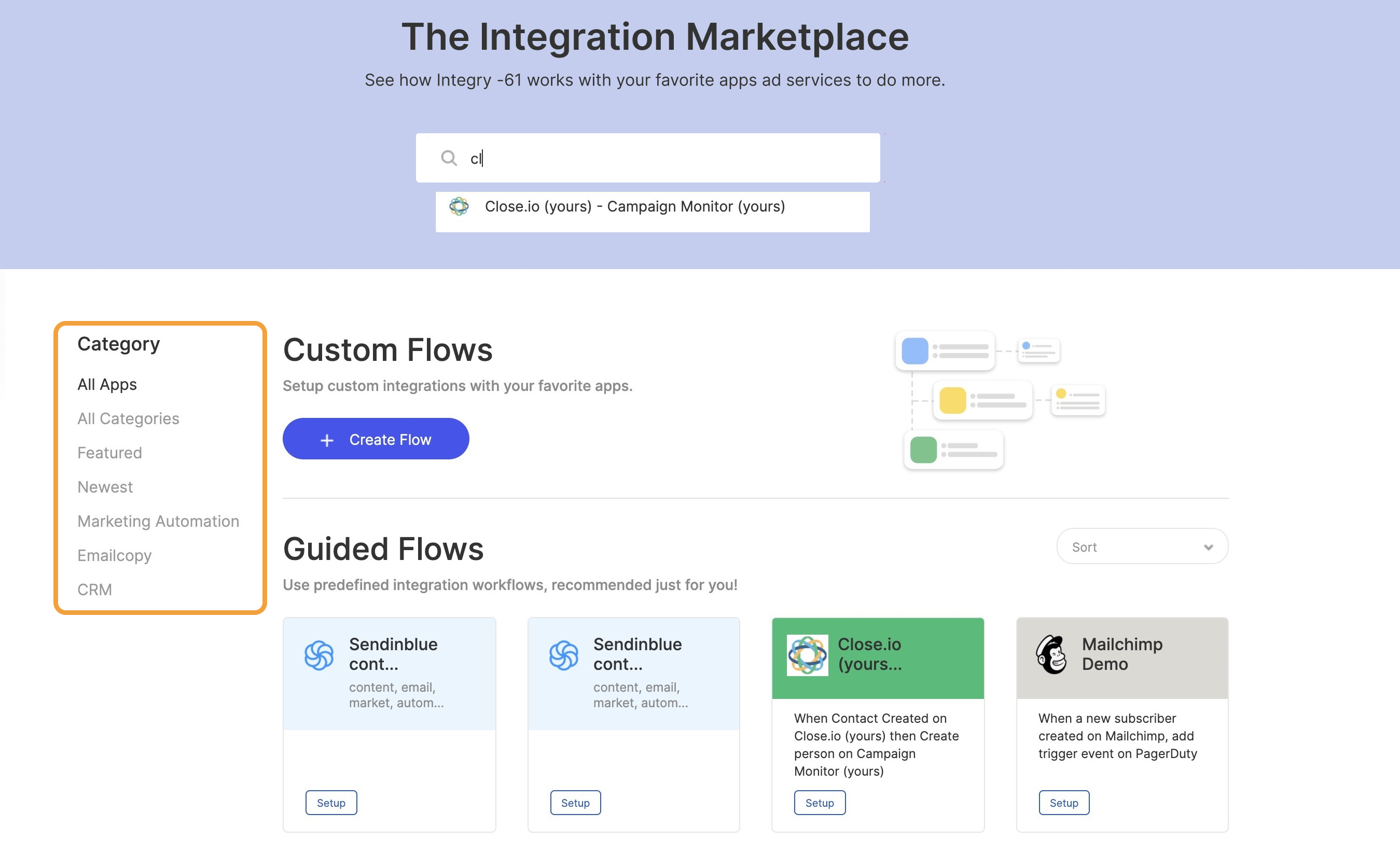Filter by Emailcopy category
This screenshot has width=1400, height=841.
coord(115,555)
